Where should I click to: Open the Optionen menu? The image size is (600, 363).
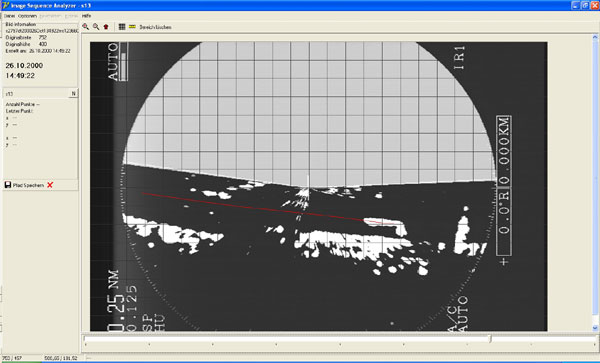(x=28, y=16)
